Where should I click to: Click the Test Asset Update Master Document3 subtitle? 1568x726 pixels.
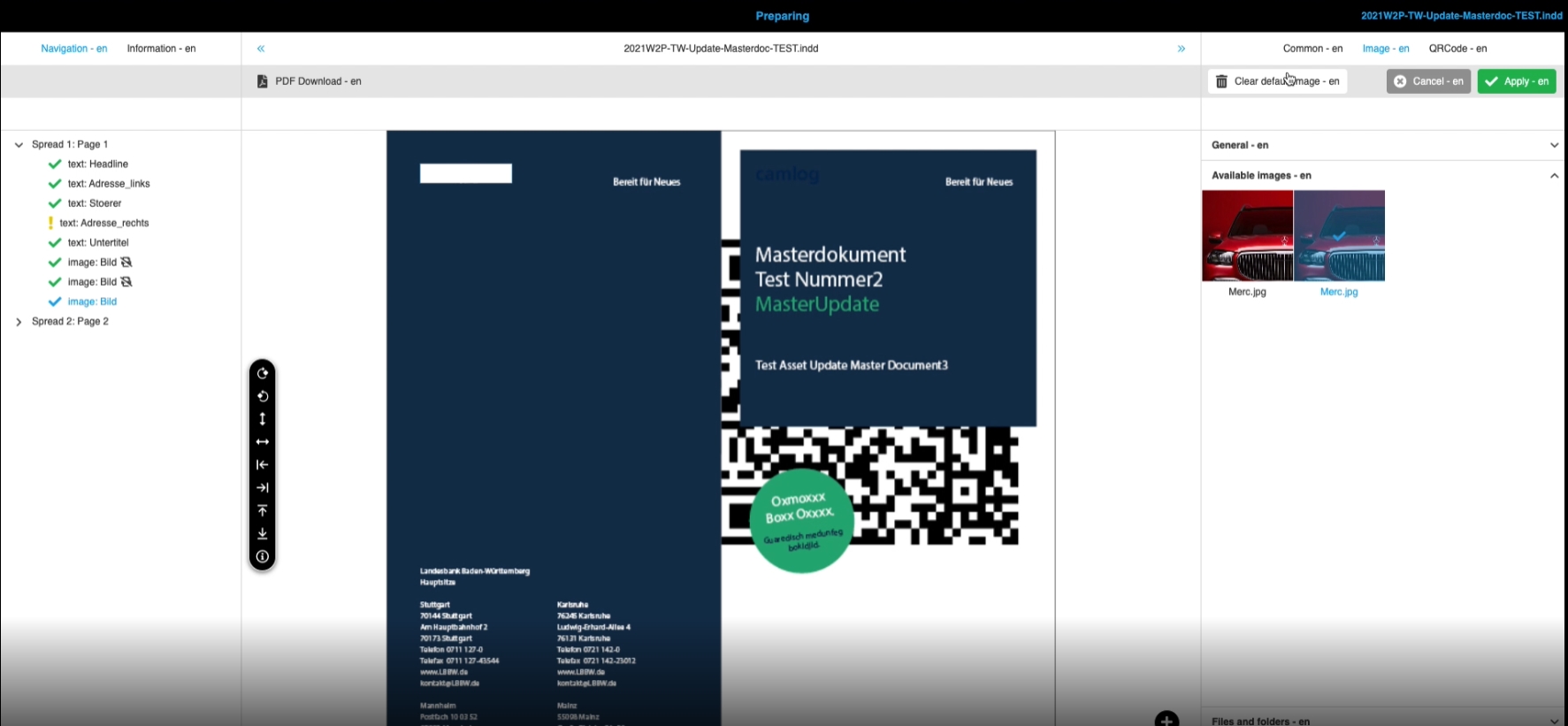[x=852, y=365]
